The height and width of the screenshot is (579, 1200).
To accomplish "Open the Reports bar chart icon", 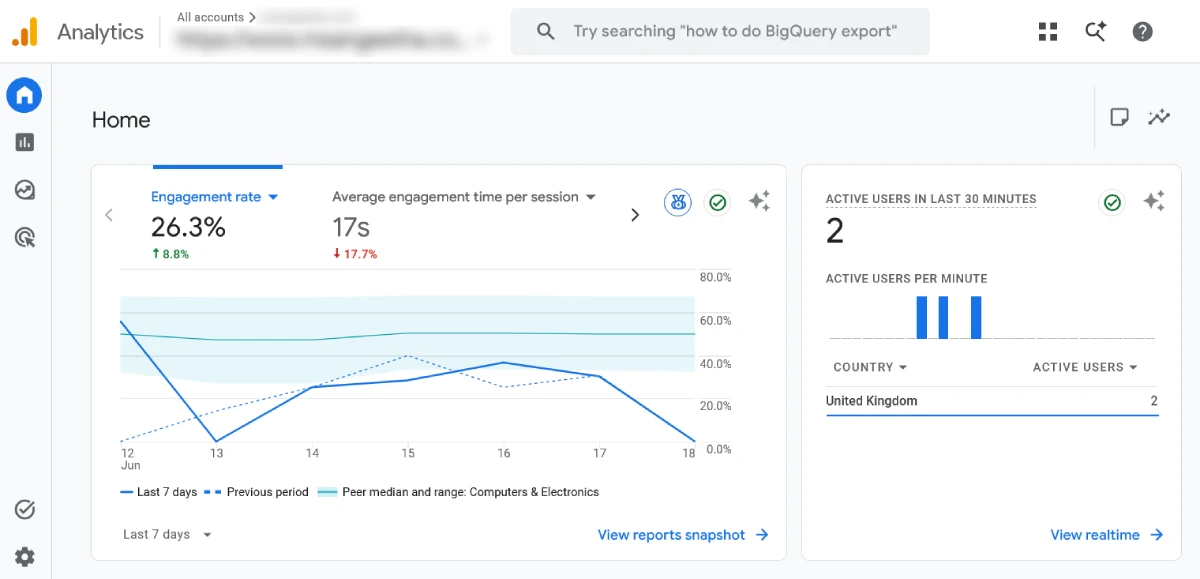I will 25,143.
